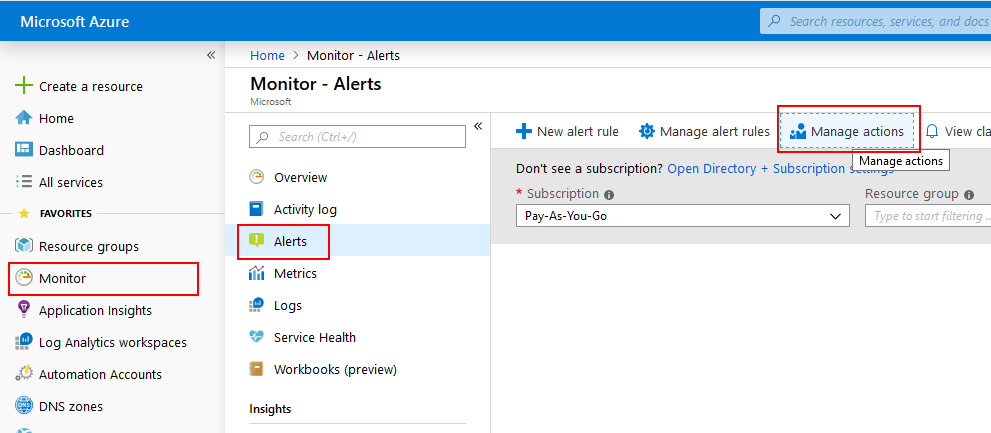991x433 pixels.
Task: Focus the Resource group filter field
Action: [x=928, y=216]
